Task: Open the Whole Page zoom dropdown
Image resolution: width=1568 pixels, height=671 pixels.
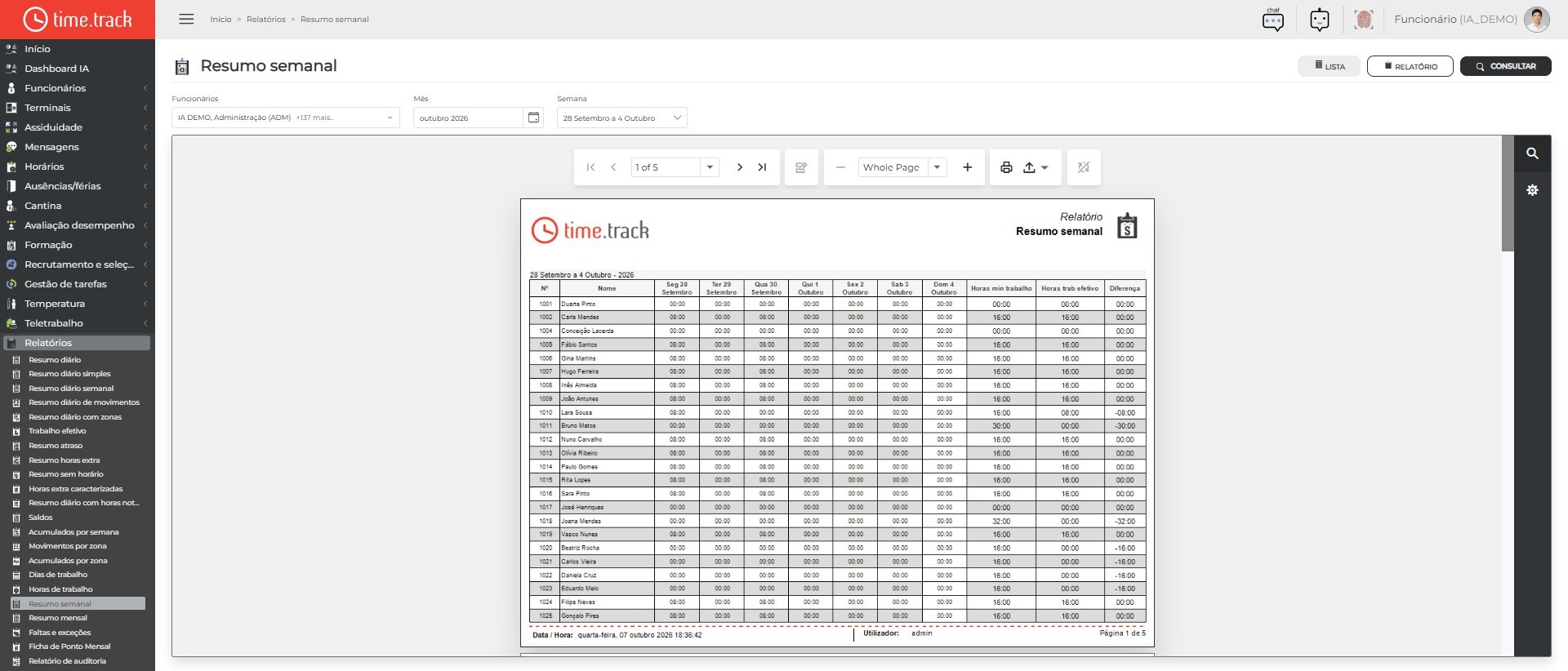Action: tap(937, 167)
